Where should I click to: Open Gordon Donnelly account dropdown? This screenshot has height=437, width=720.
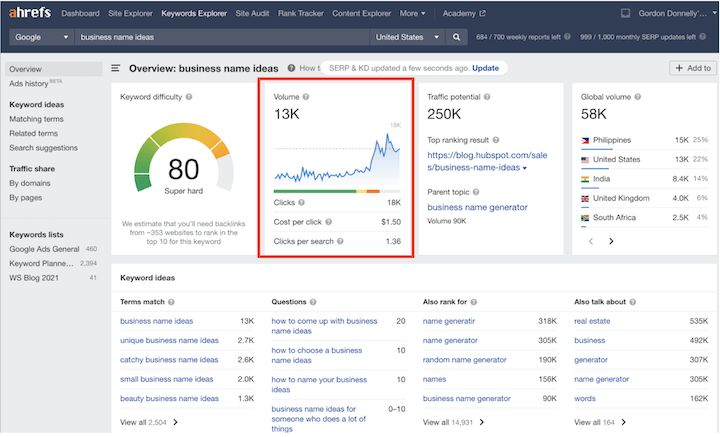pos(677,13)
